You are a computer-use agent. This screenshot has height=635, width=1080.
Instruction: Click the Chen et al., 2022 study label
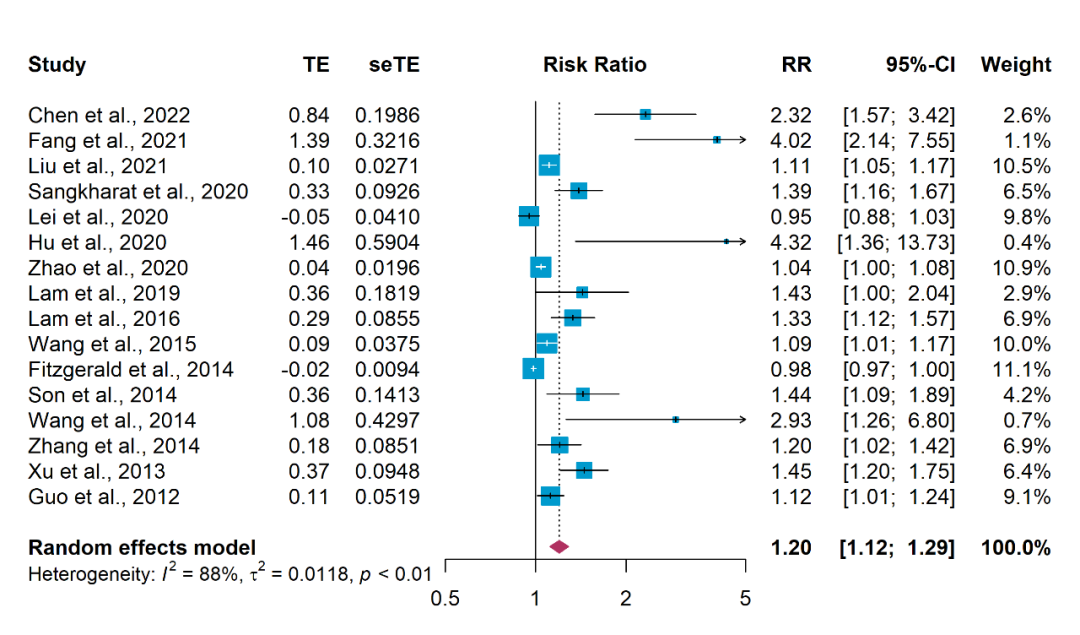(x=109, y=116)
